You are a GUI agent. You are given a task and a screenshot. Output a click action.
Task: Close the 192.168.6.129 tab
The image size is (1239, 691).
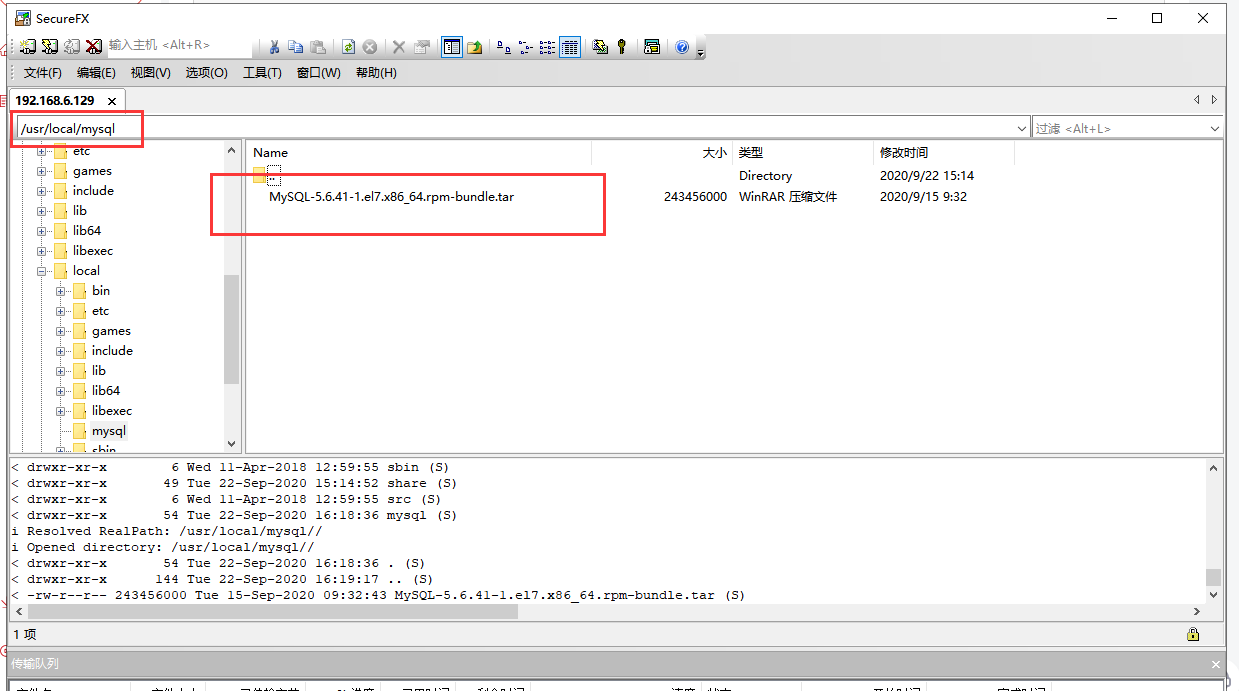pos(112,101)
